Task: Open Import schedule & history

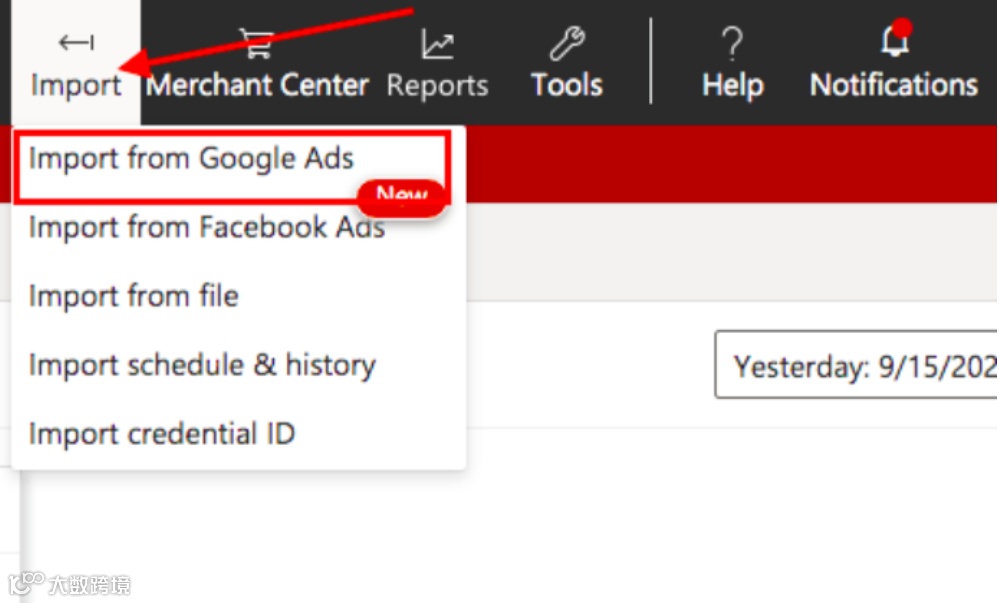Action: point(203,365)
